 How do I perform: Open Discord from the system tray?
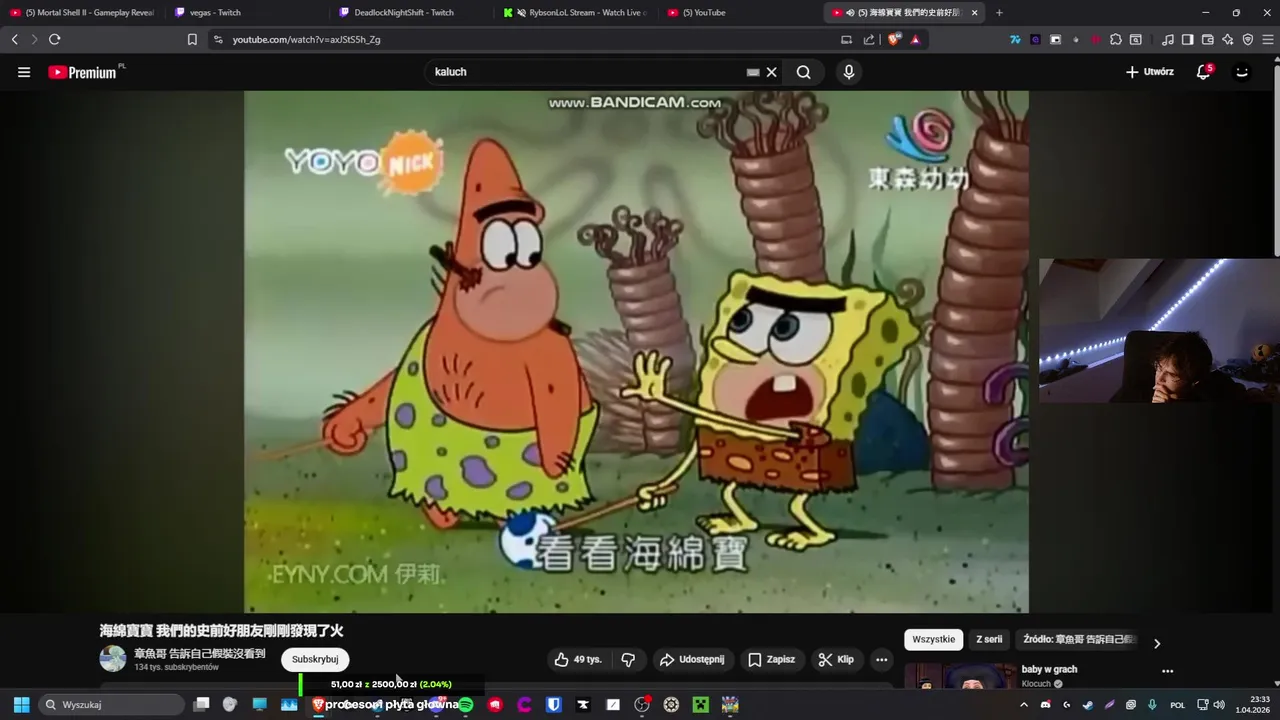[x=1045, y=704]
